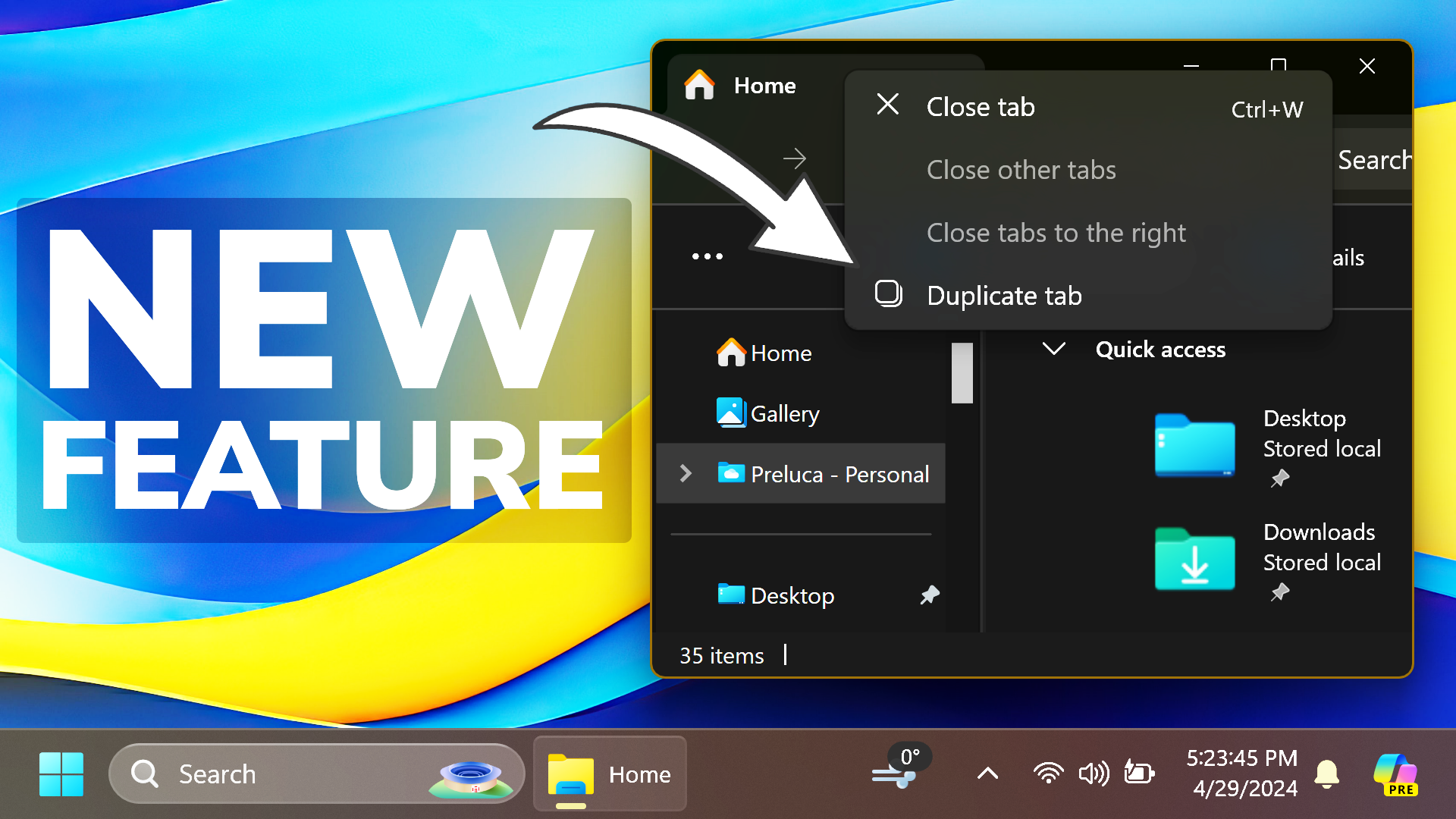Open the See more (...) toolbar menu
The width and height of the screenshot is (1456, 819).
[x=707, y=256]
